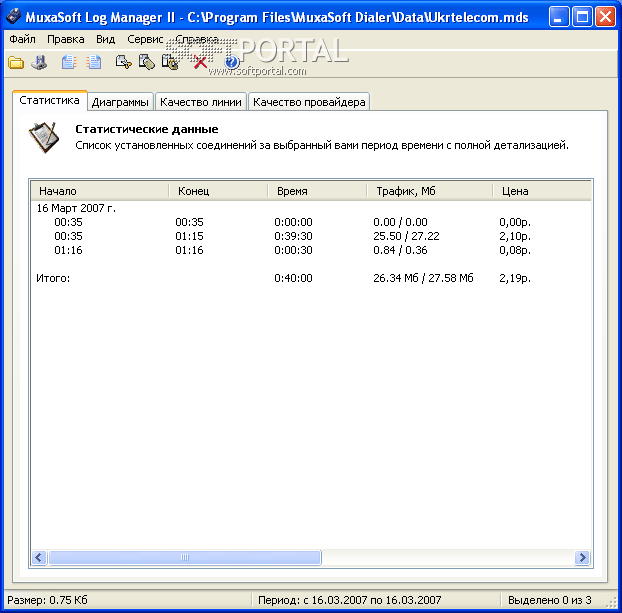Image resolution: width=622 pixels, height=613 pixels.
Task: Sort by the Начало column header
Action: click(100, 191)
